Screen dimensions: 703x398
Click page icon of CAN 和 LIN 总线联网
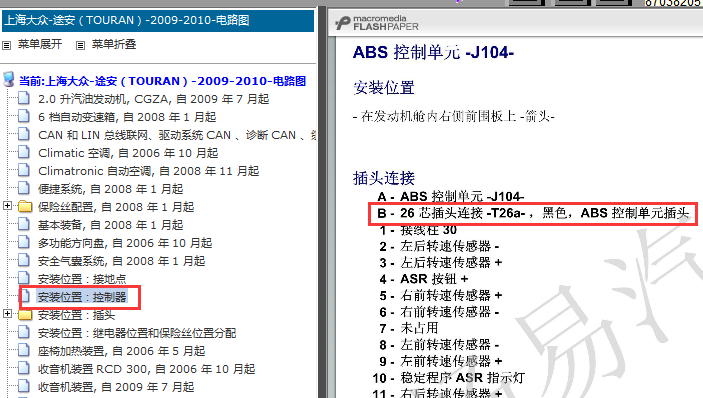click(24, 134)
